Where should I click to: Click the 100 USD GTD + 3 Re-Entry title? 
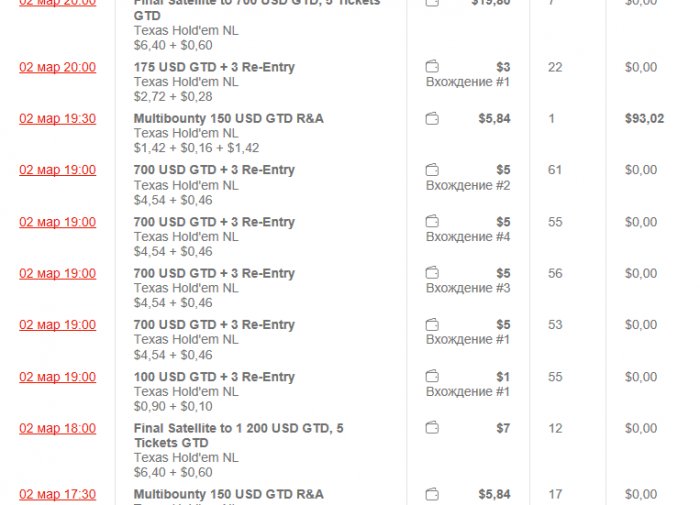point(214,377)
